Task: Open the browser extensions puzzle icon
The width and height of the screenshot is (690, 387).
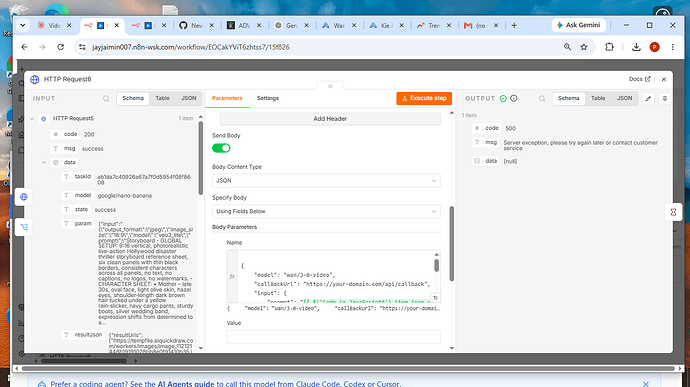Action: tap(609, 47)
